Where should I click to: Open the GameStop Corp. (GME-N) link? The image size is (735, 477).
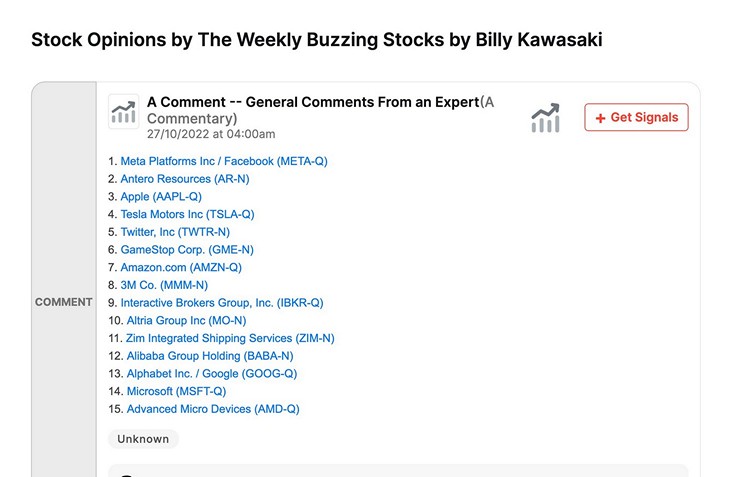click(187, 250)
